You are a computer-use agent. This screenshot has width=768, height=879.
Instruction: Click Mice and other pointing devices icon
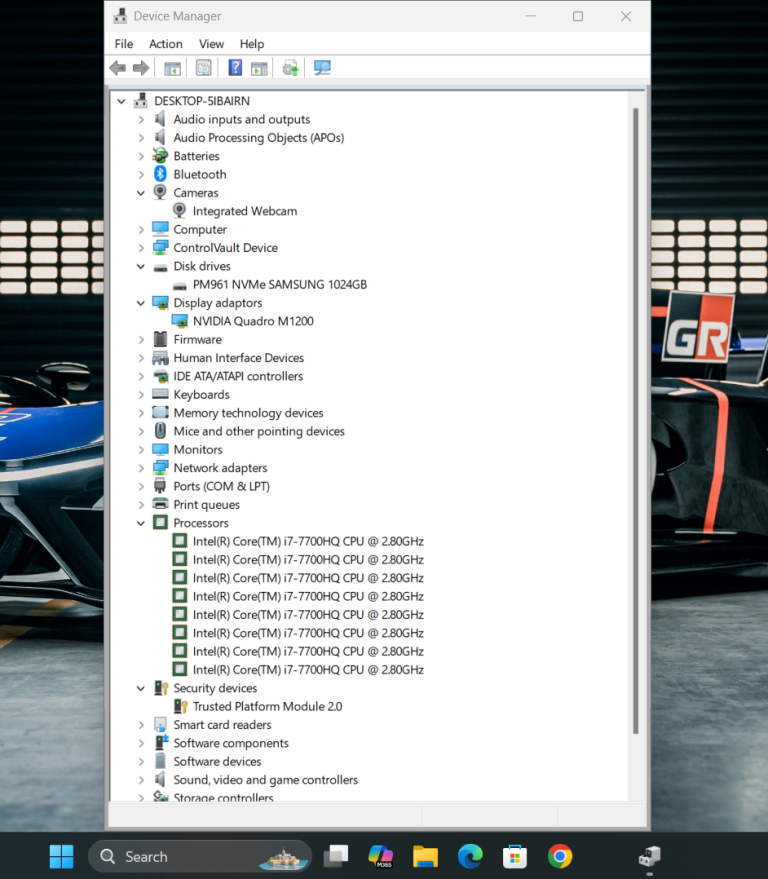tap(160, 431)
